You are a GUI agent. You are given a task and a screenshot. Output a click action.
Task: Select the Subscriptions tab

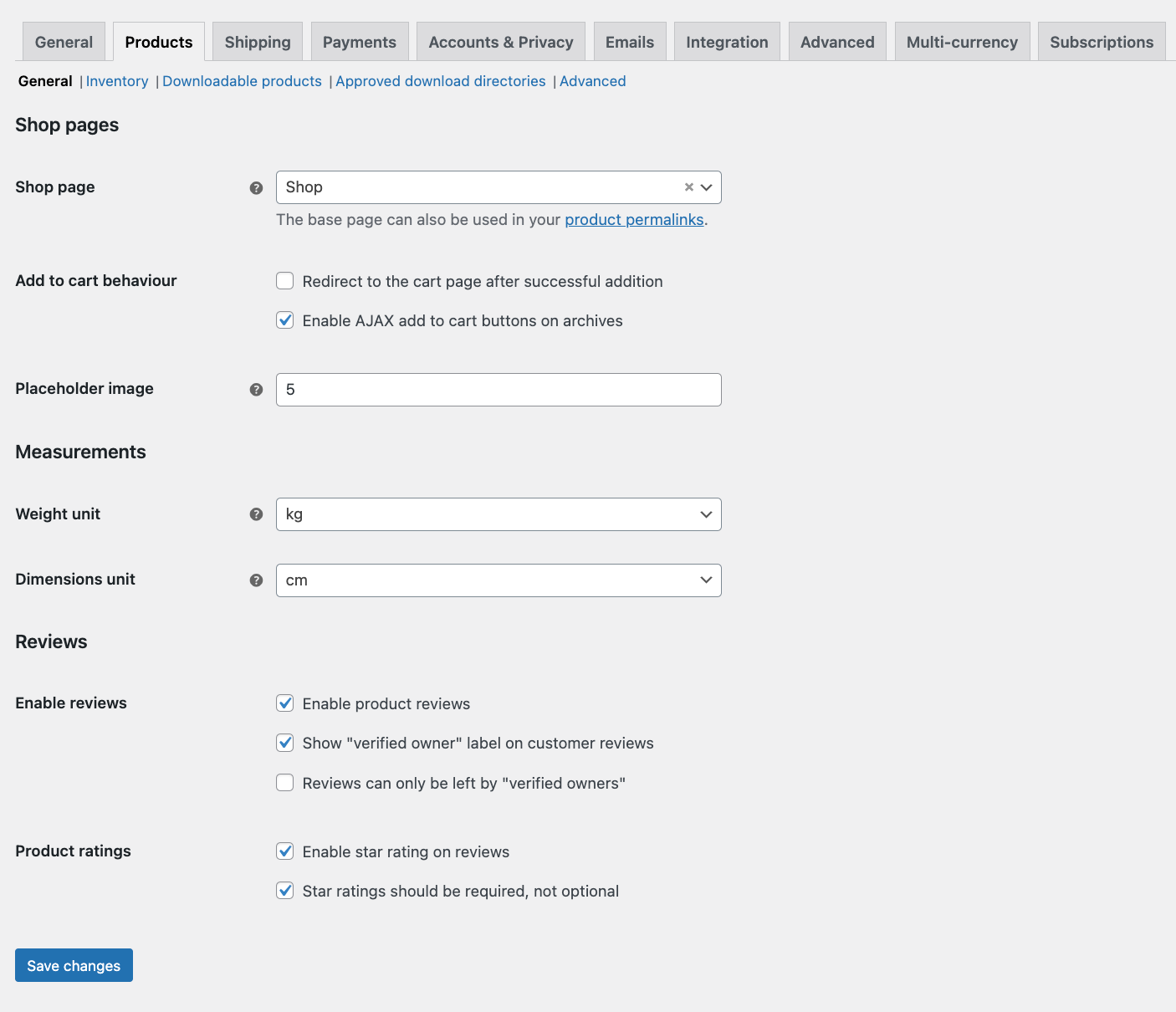click(x=1101, y=41)
